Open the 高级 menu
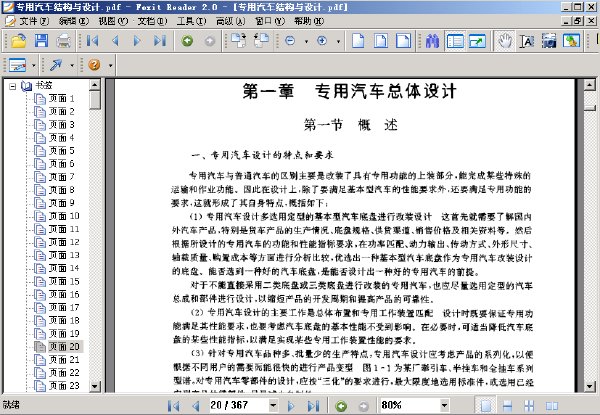600x415 pixels. click(x=230, y=21)
